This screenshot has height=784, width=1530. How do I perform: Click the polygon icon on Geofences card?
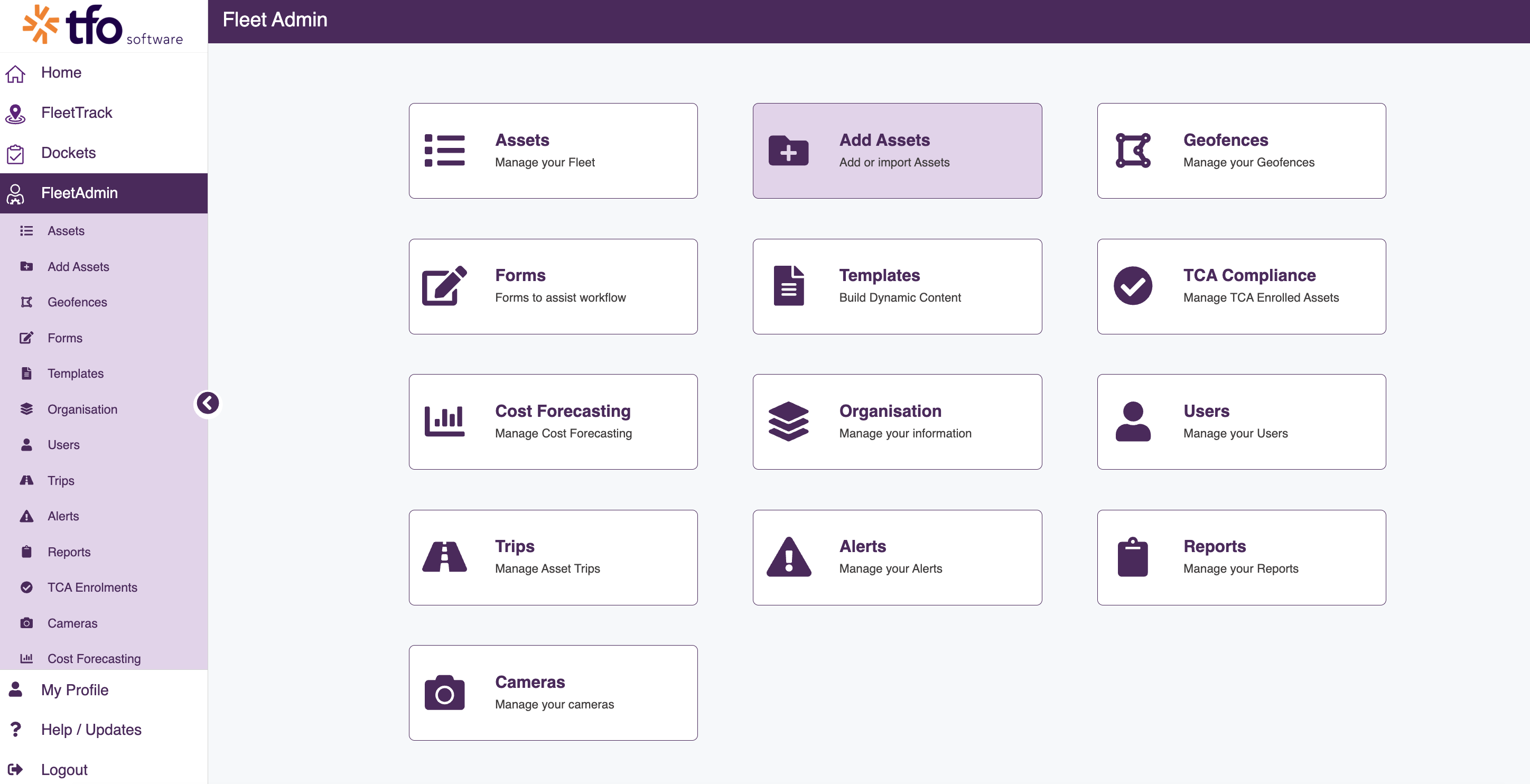pyautogui.click(x=1133, y=151)
